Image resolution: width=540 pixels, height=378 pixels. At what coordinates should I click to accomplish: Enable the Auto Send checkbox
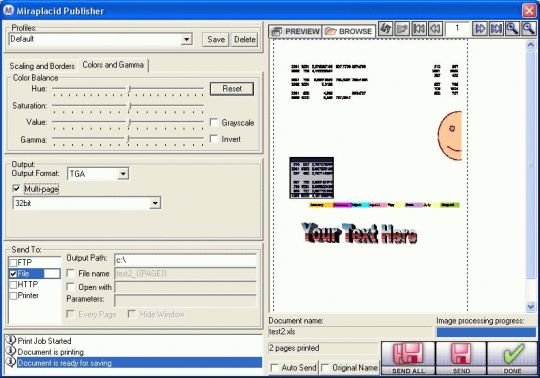274,368
